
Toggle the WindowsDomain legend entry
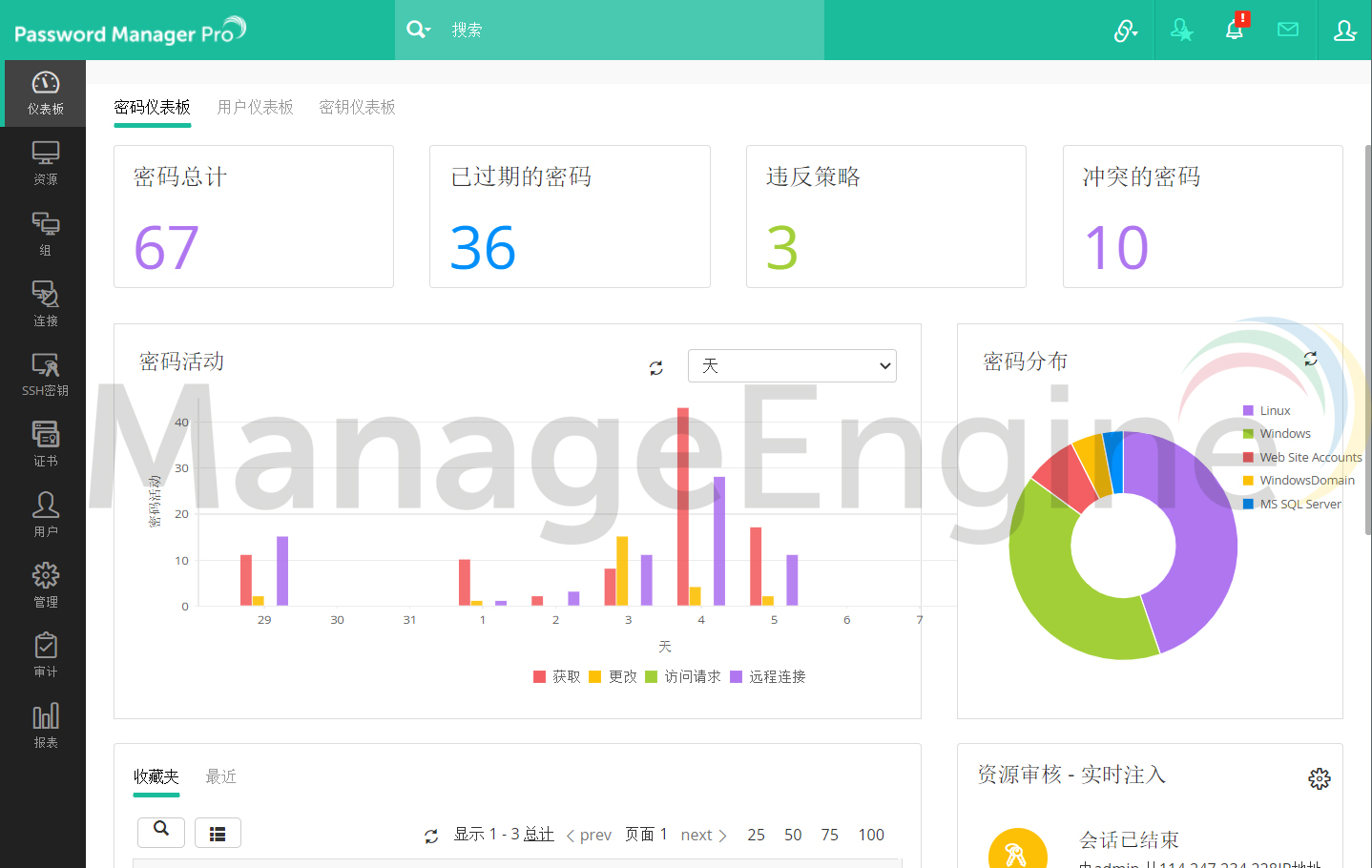[x=1299, y=480]
